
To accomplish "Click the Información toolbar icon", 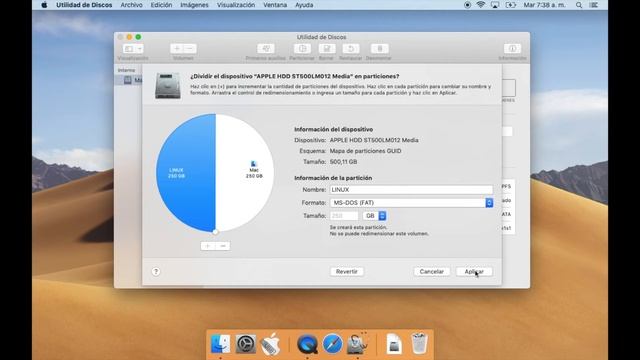I will pos(512,49).
